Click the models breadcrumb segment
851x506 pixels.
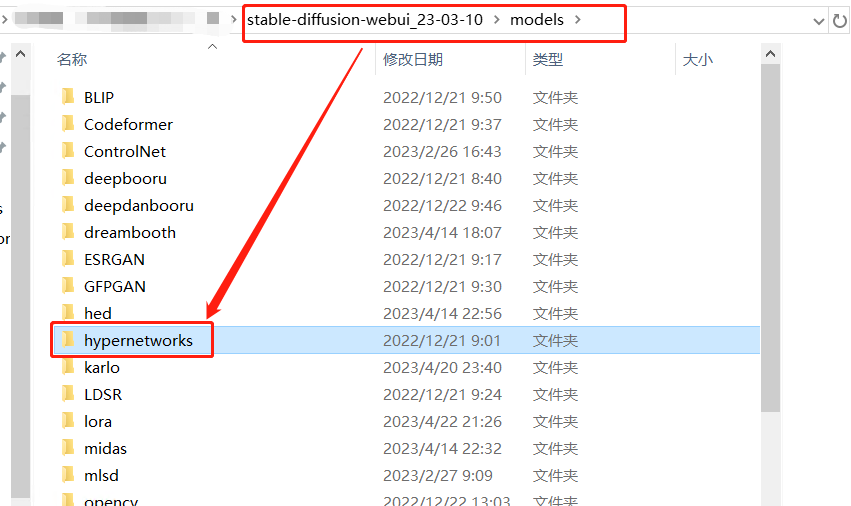[537, 20]
